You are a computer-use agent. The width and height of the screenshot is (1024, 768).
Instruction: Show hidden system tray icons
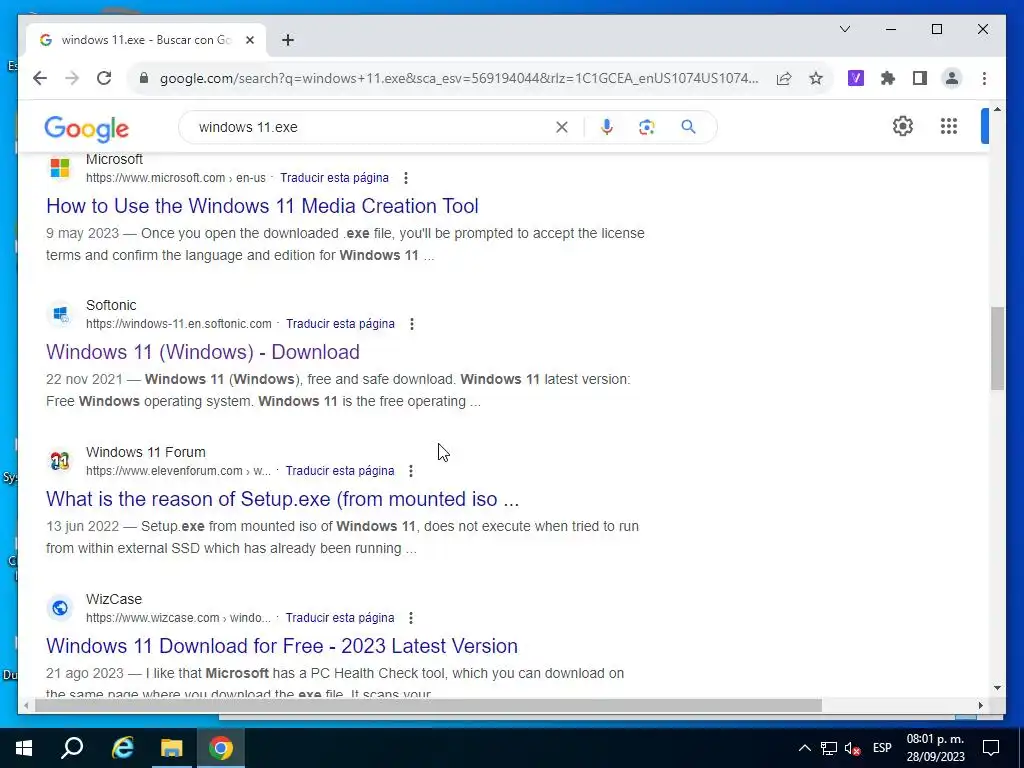(805, 748)
